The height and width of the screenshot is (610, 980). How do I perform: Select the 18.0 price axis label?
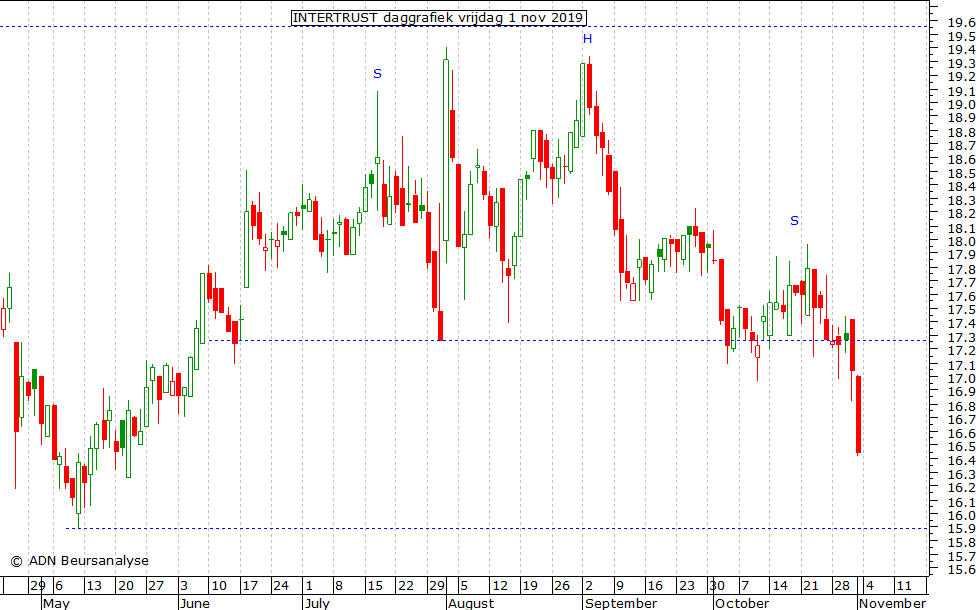click(961, 242)
